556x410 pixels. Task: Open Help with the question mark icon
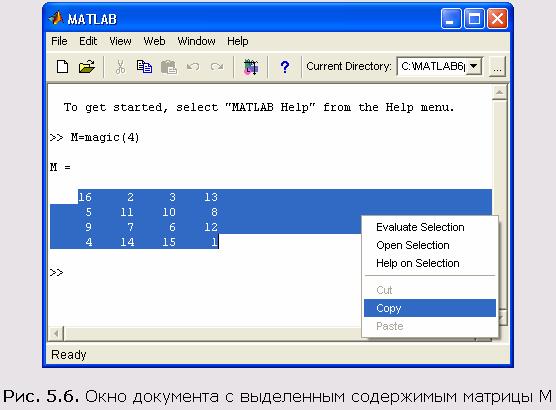[284, 67]
